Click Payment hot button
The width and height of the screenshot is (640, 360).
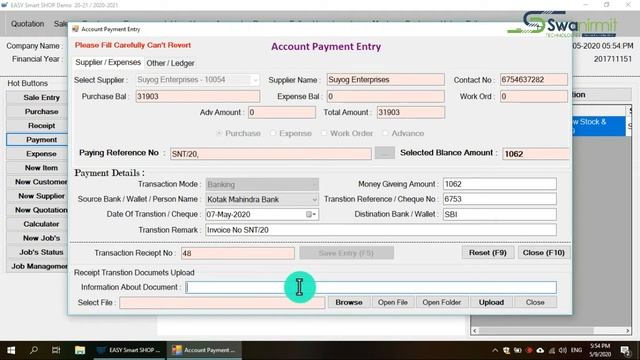tap(37, 140)
